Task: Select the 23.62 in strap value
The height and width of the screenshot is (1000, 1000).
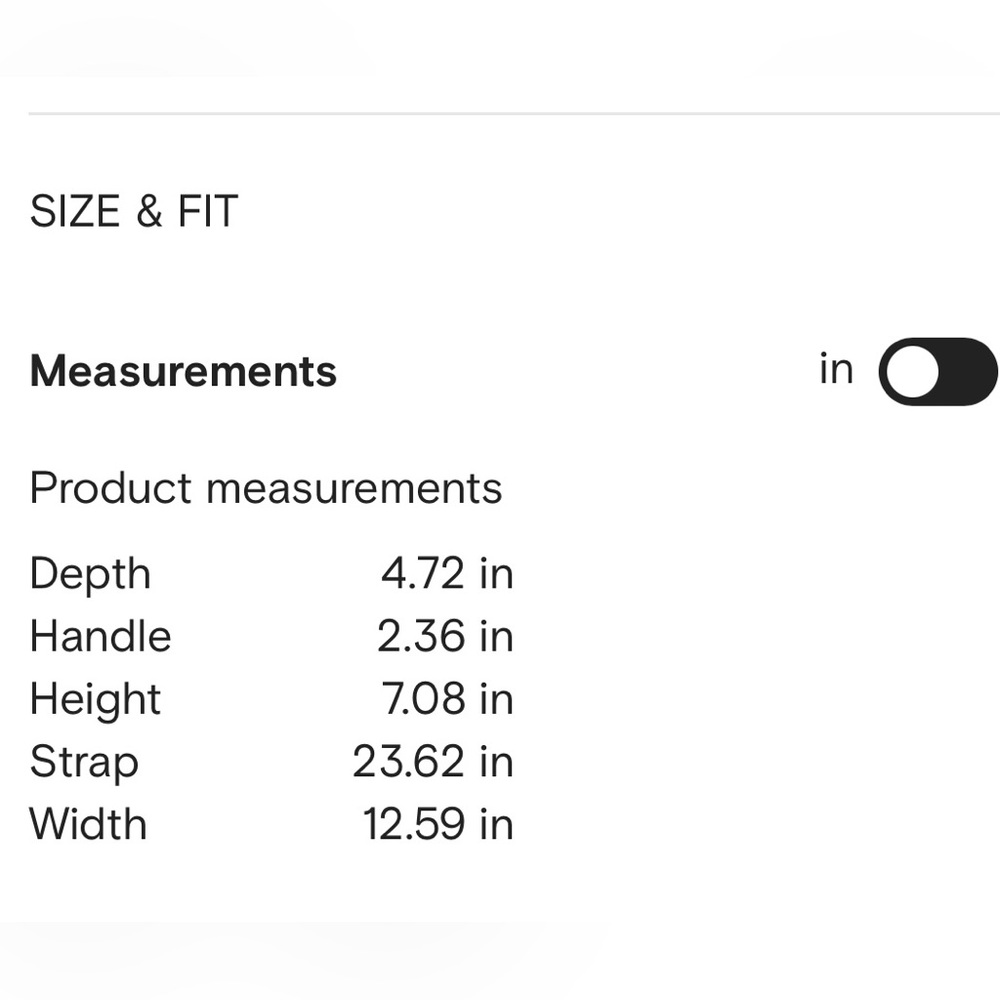Action: 433,761
